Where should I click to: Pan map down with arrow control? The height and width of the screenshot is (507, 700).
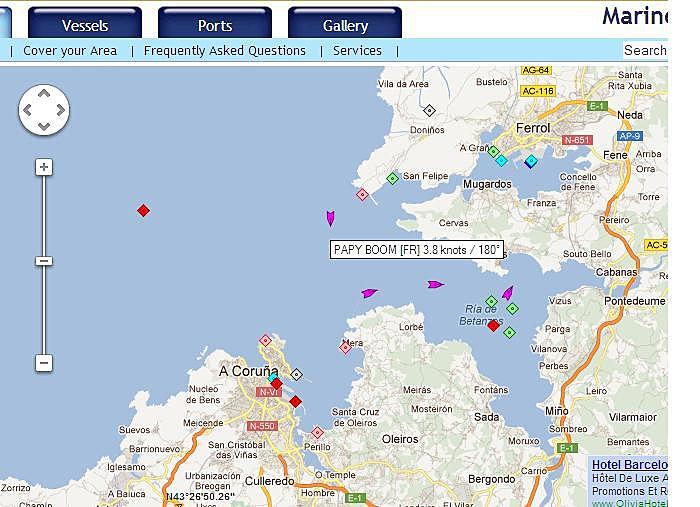[x=44, y=126]
